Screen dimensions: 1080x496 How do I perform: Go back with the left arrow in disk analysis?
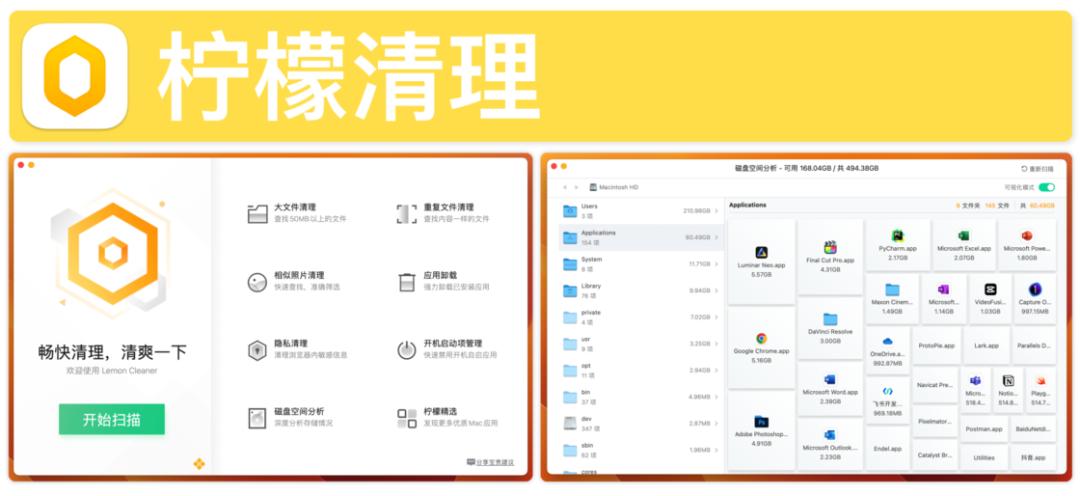[x=565, y=187]
